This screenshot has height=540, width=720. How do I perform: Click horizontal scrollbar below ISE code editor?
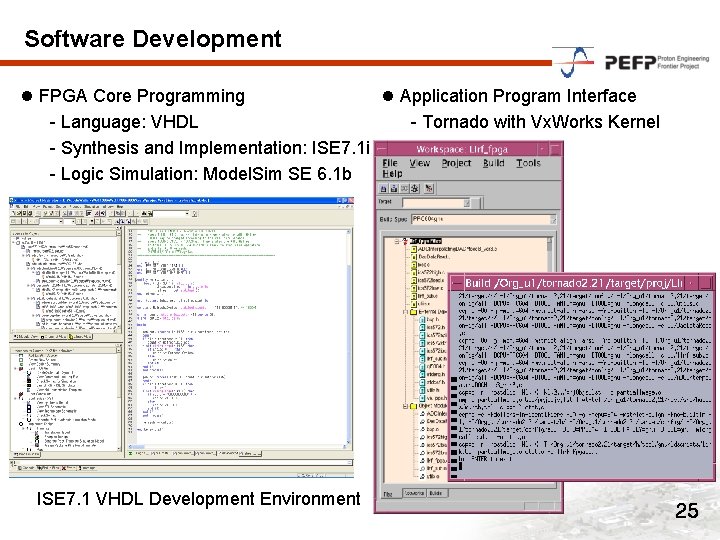pos(236,446)
